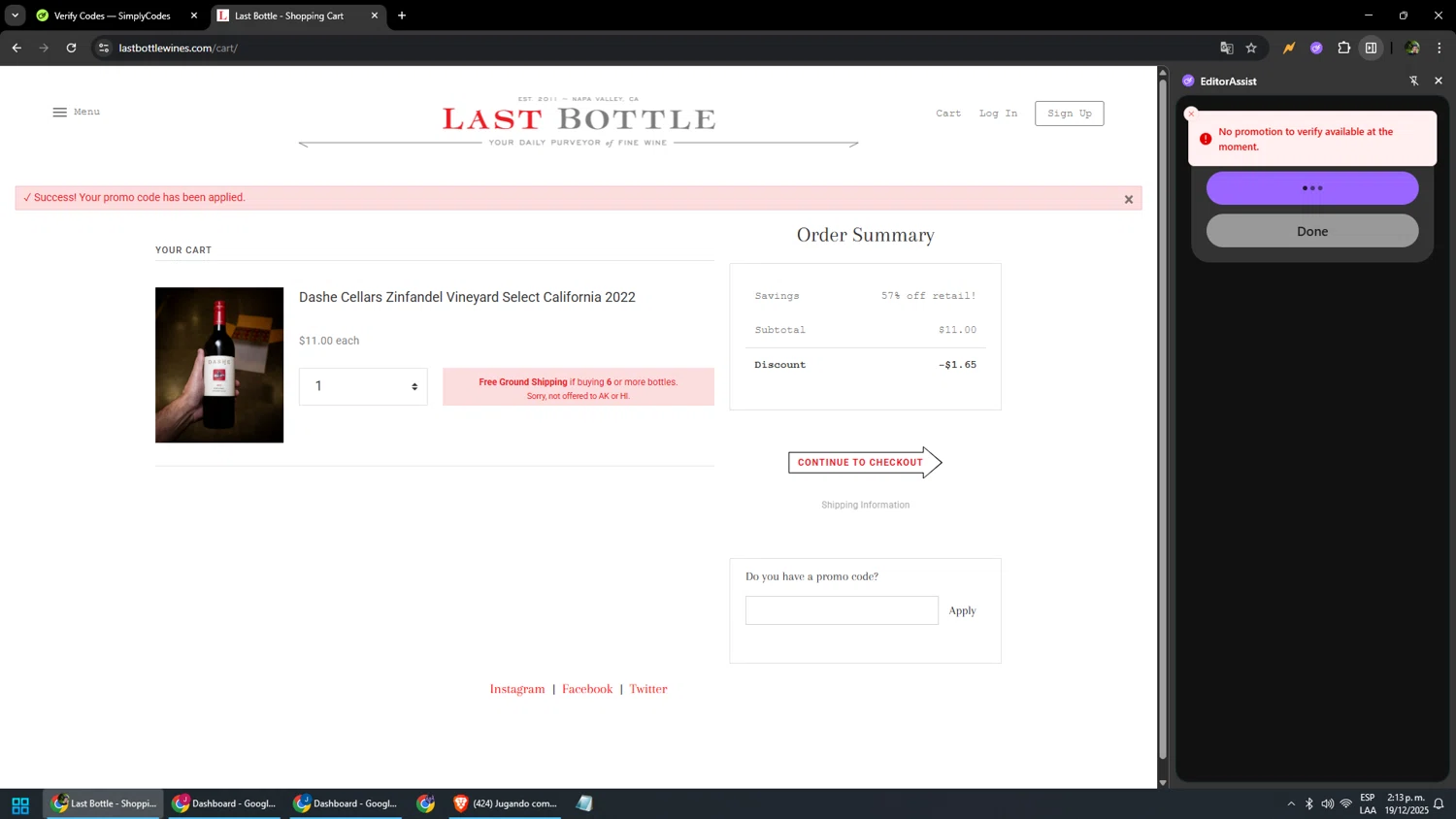Open the Bluetooth tray icon
This screenshot has height=819, width=1456.
pos(1308,803)
